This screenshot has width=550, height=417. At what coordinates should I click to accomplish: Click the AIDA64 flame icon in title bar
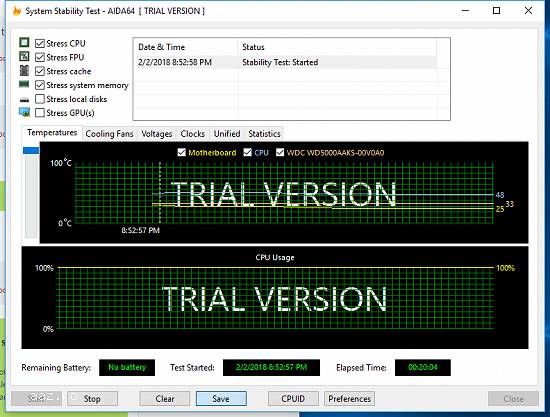(16, 11)
